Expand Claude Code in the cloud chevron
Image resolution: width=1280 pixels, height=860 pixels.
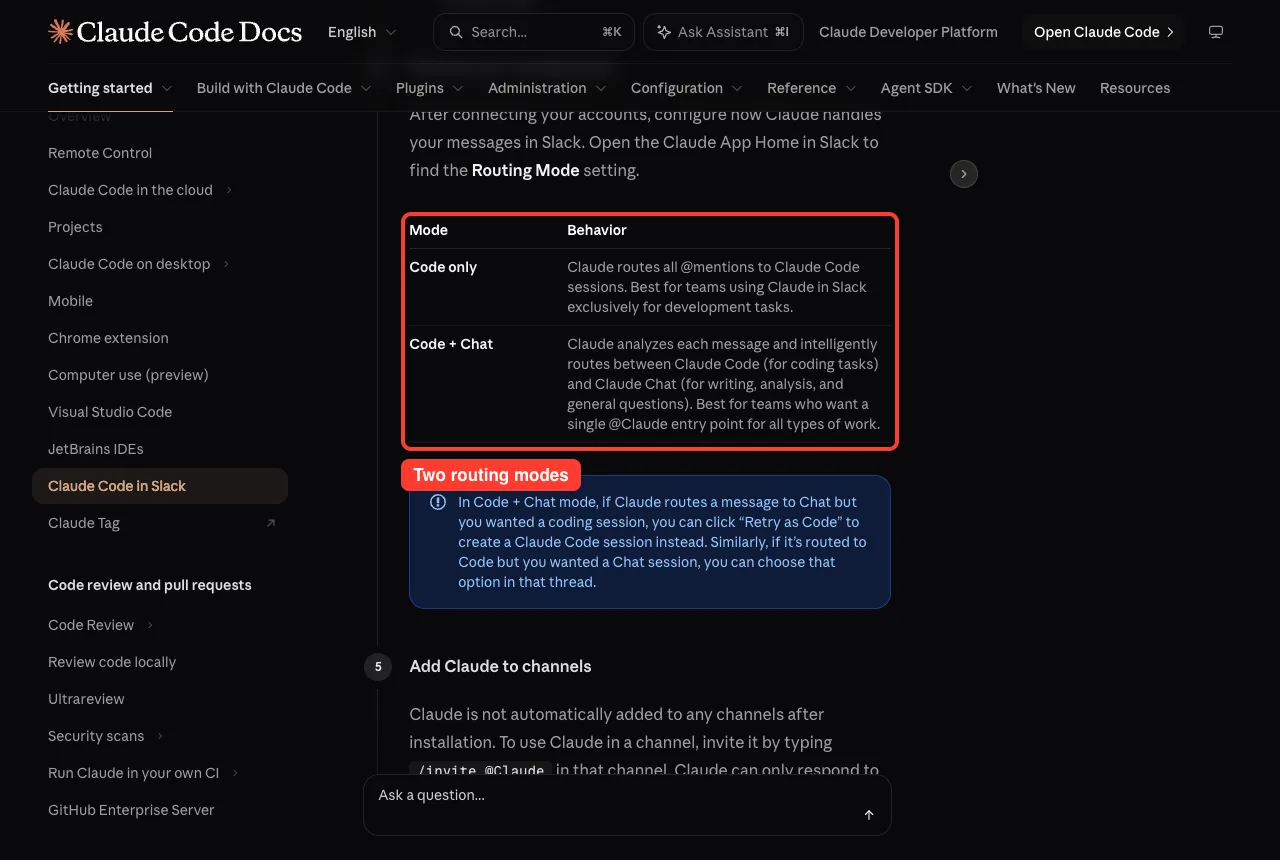pyautogui.click(x=229, y=190)
